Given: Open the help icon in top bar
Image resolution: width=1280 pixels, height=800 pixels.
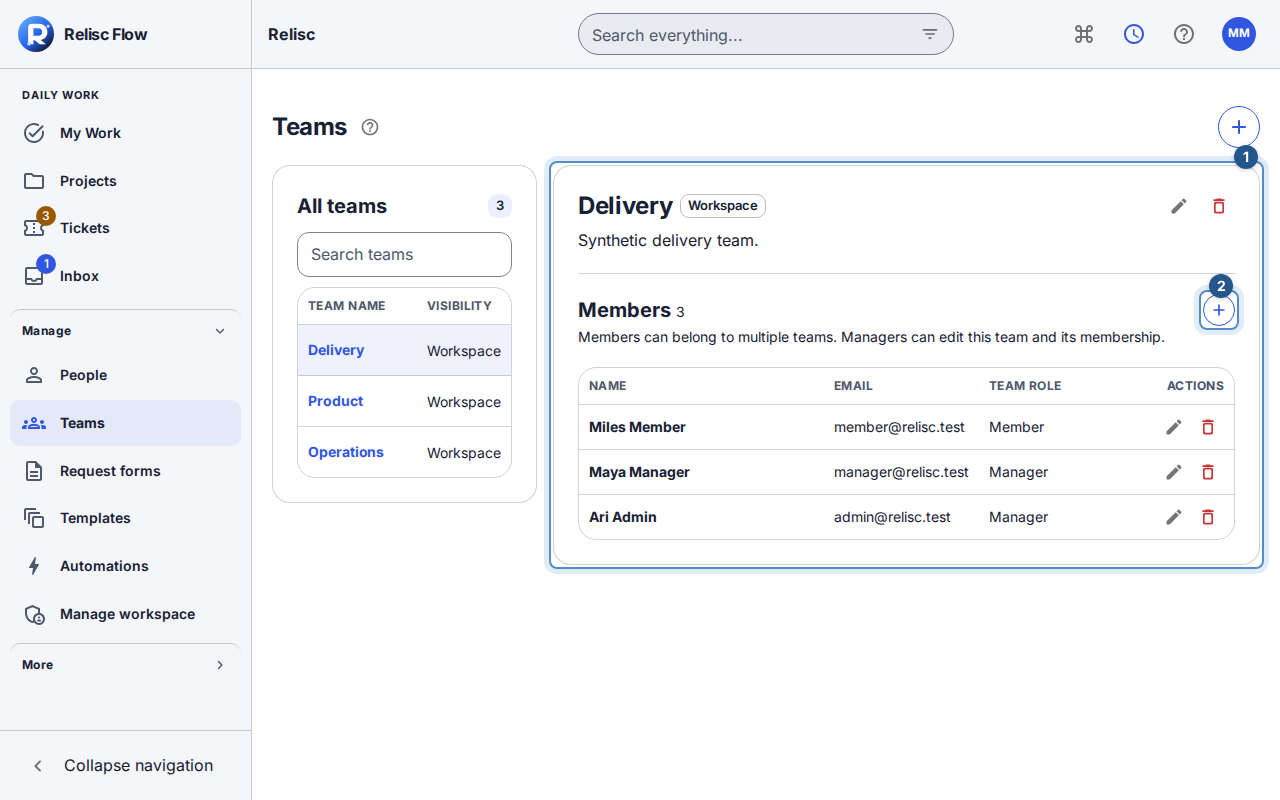Looking at the screenshot, I should coord(1184,34).
